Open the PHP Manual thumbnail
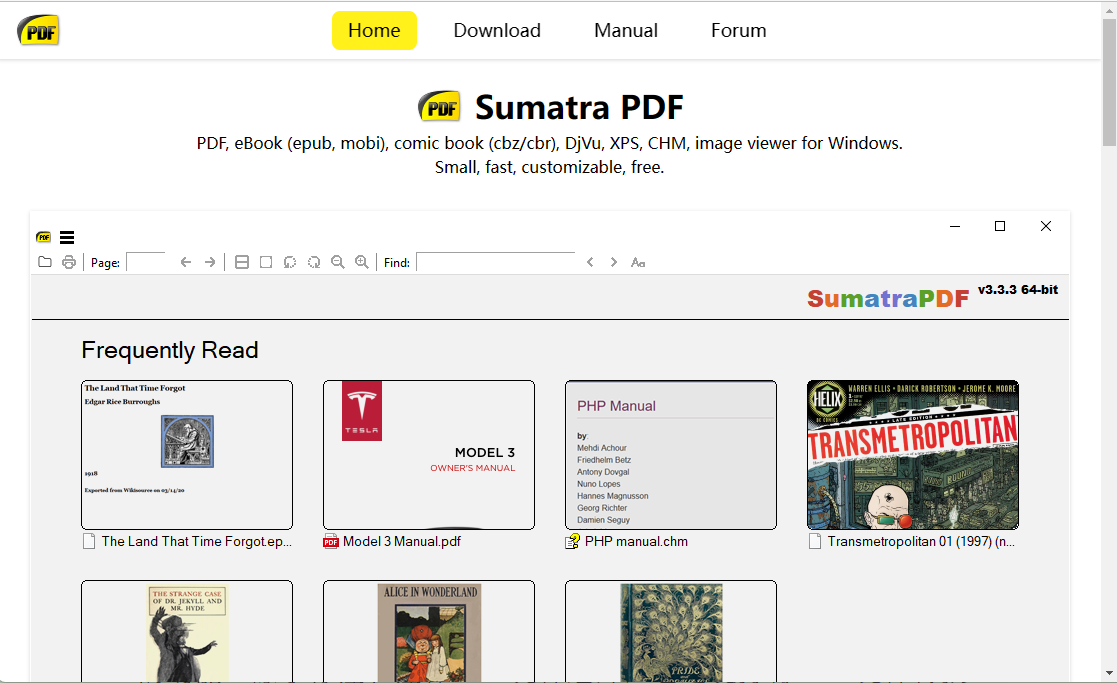This screenshot has height=683, width=1117. pyautogui.click(x=671, y=454)
